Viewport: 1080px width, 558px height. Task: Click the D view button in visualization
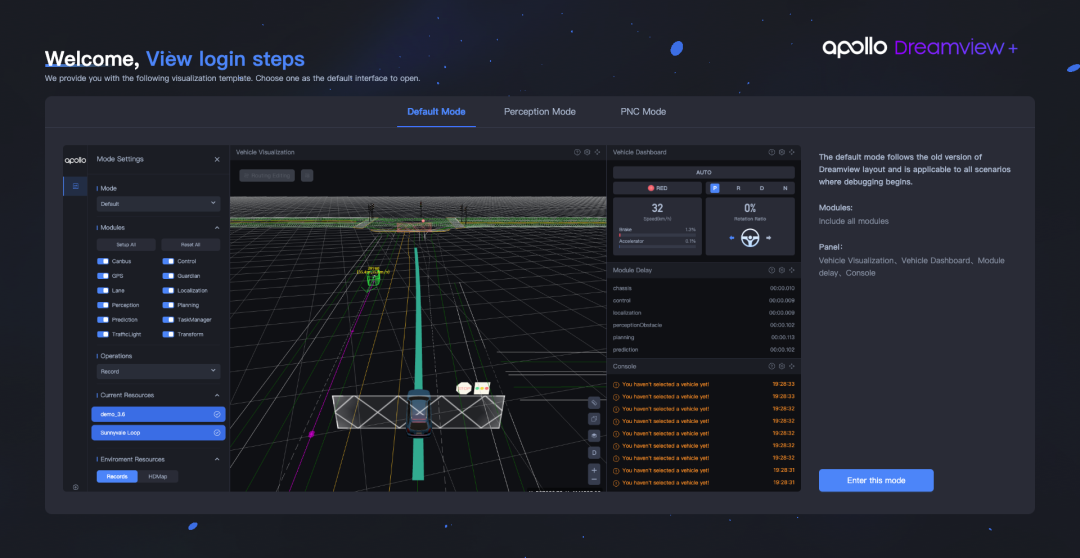click(x=594, y=453)
